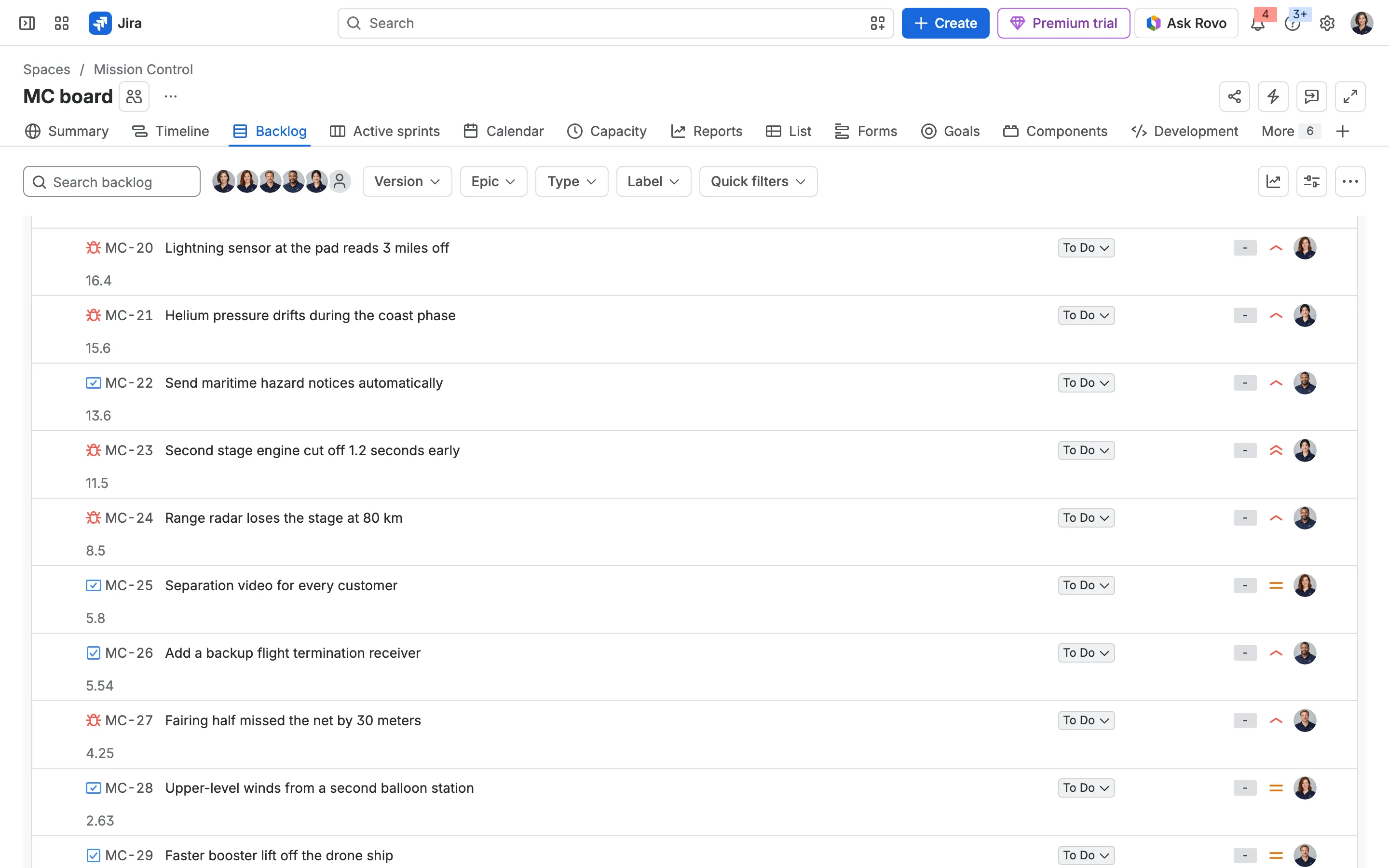Go to the Mission Control breadcrumb link
This screenshot has height=868, width=1389.
(x=143, y=69)
